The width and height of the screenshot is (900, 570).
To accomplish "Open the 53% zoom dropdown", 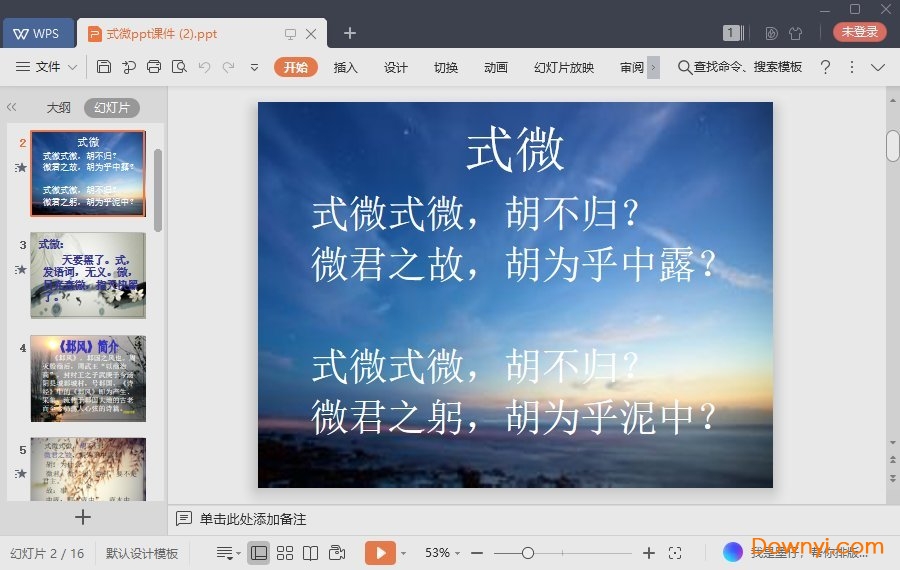I will tap(442, 553).
